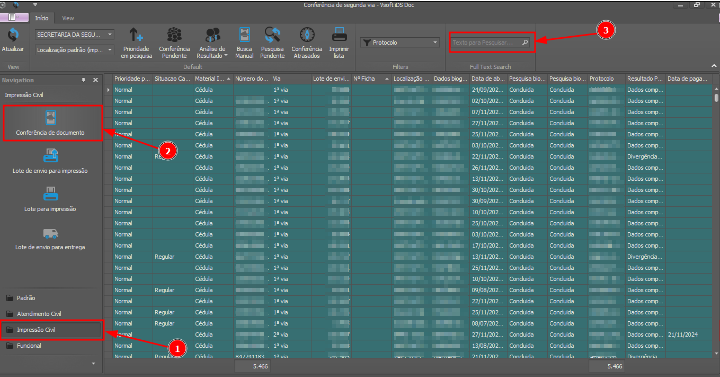Sort by Nº Ficha column header
720x377 pixels.
(x=371, y=79)
